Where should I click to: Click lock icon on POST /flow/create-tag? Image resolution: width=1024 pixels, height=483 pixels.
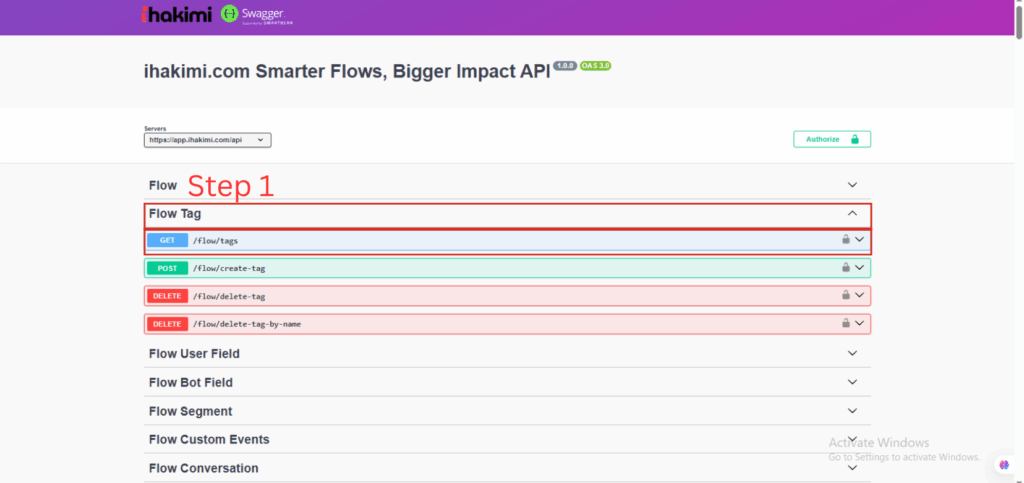pyautogui.click(x=845, y=268)
